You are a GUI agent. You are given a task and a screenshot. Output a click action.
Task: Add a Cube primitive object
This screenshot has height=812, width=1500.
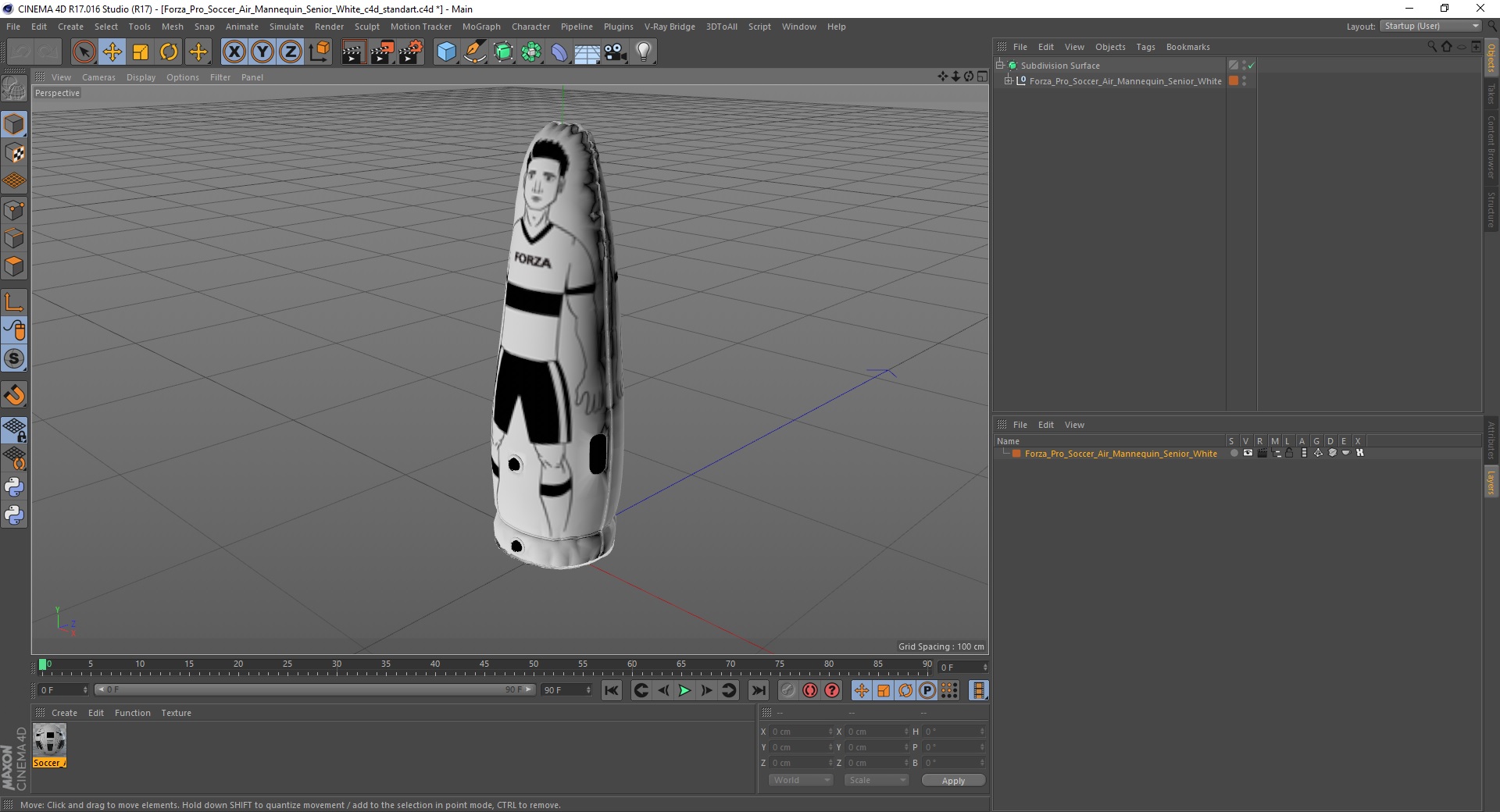(x=446, y=52)
